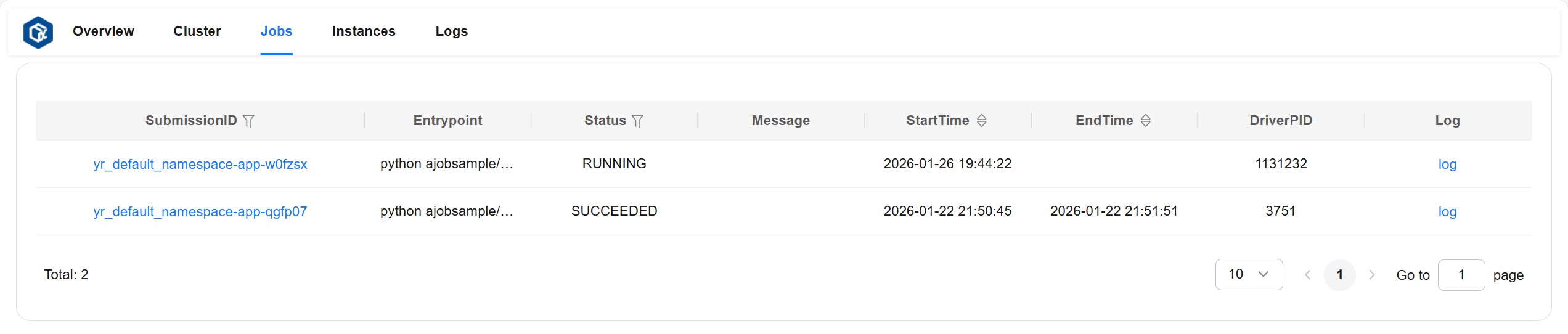This screenshot has width=1568, height=334.
Task: Sort by StartTime using sort arrows
Action: tap(982, 121)
